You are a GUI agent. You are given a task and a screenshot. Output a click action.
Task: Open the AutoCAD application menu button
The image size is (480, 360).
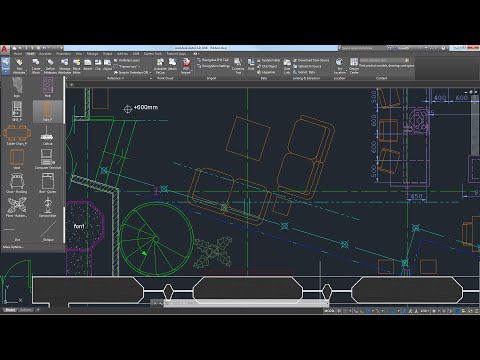pos(4,49)
